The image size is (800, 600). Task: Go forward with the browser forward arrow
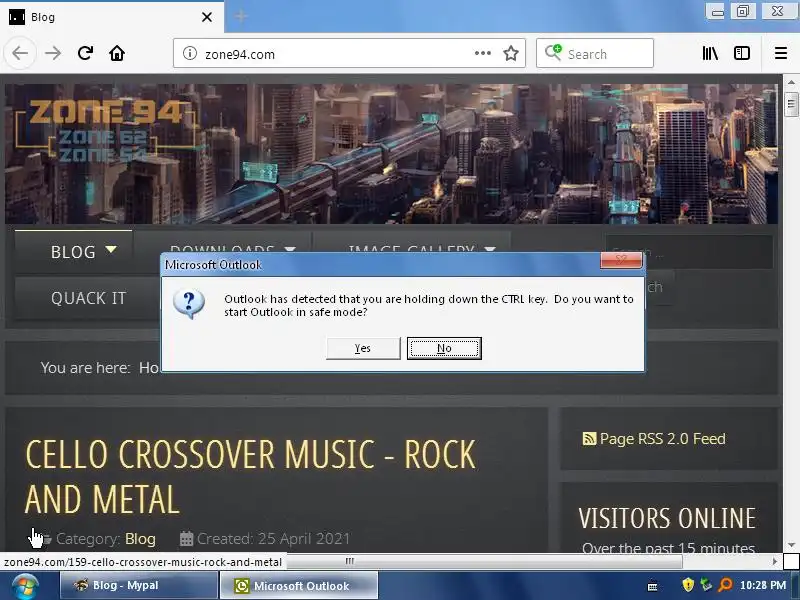click(x=53, y=53)
